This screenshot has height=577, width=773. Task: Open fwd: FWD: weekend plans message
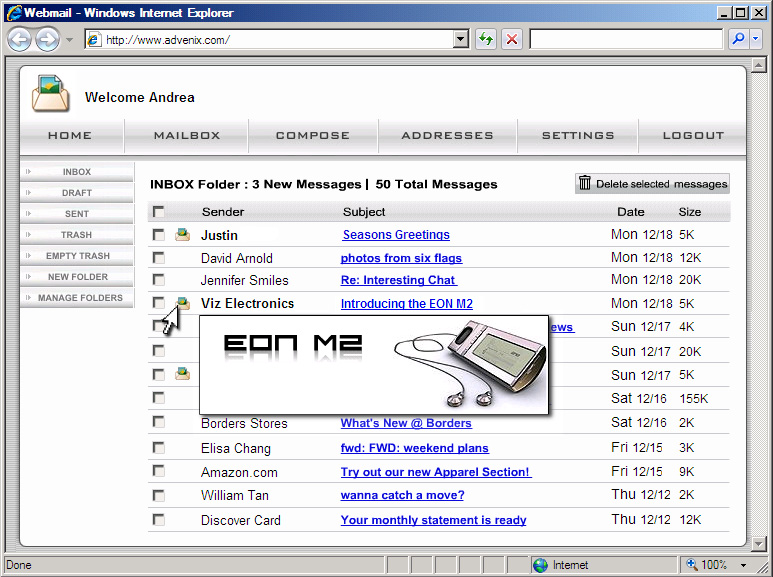tap(415, 448)
